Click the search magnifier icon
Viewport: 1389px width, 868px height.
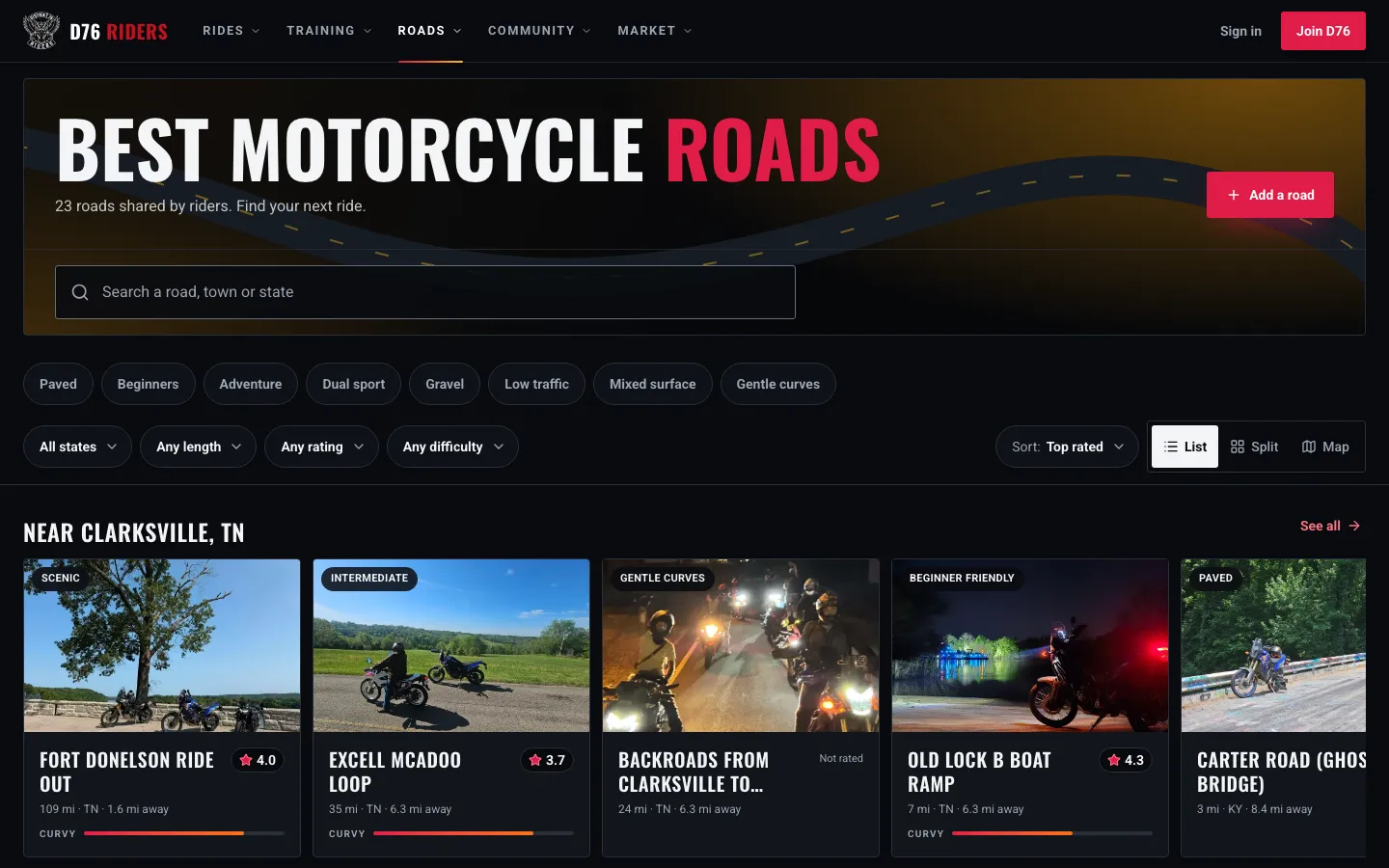(x=80, y=292)
